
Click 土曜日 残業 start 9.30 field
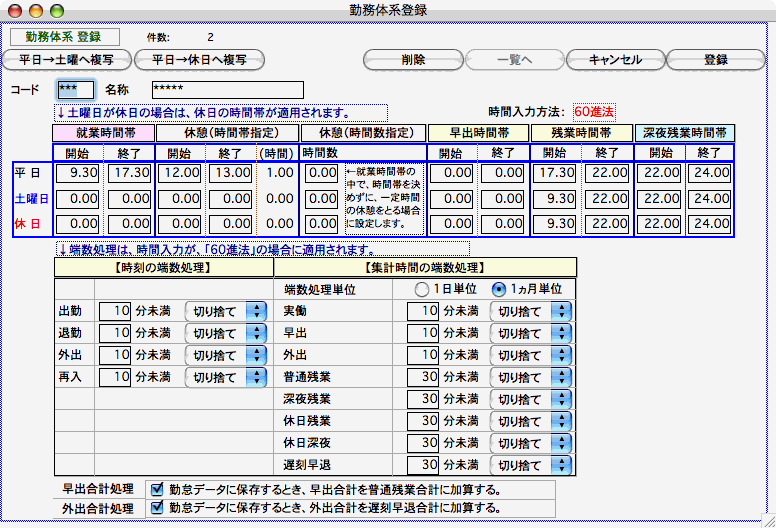[554, 199]
